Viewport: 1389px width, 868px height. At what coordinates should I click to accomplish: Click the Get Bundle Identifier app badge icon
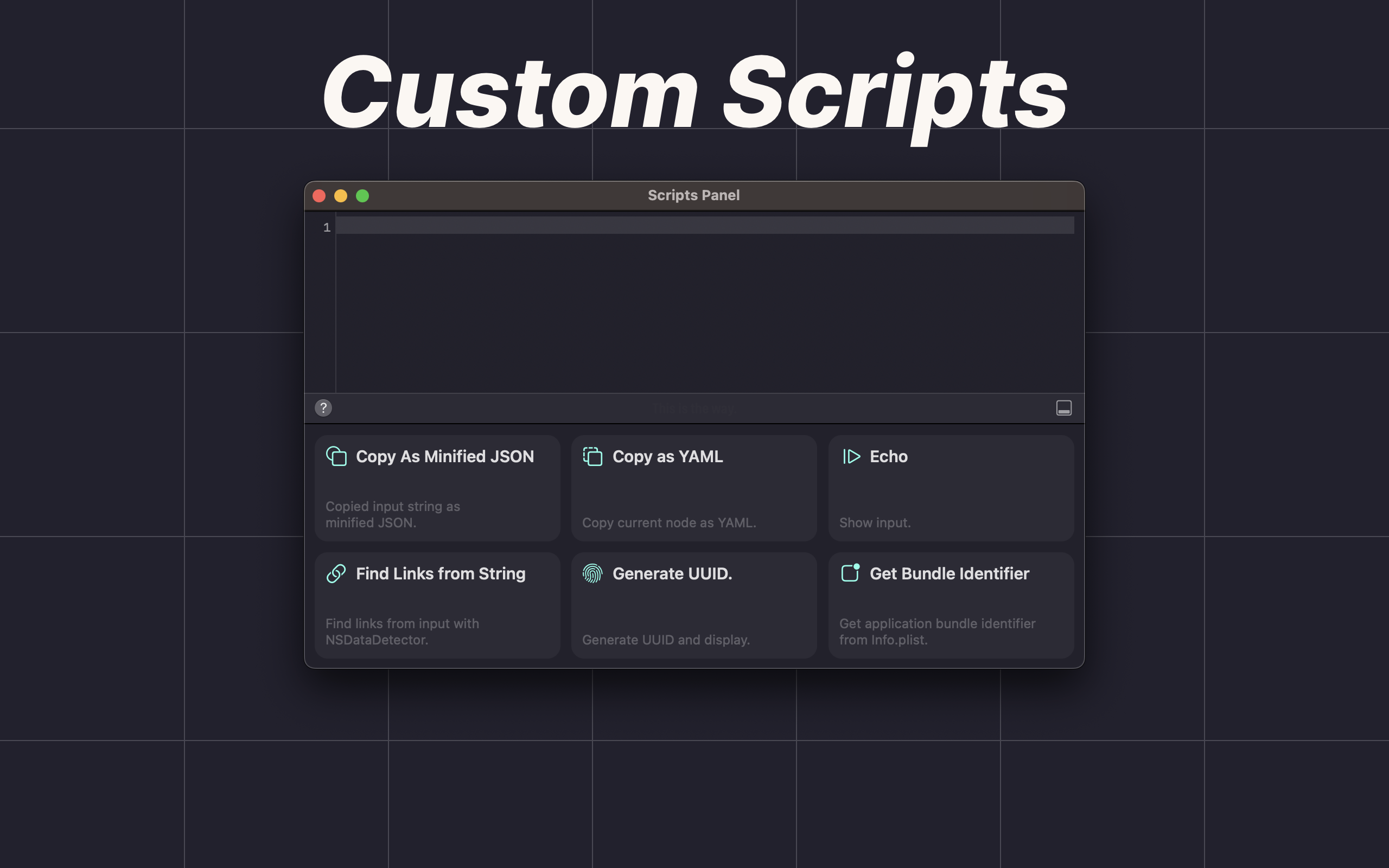pos(850,573)
